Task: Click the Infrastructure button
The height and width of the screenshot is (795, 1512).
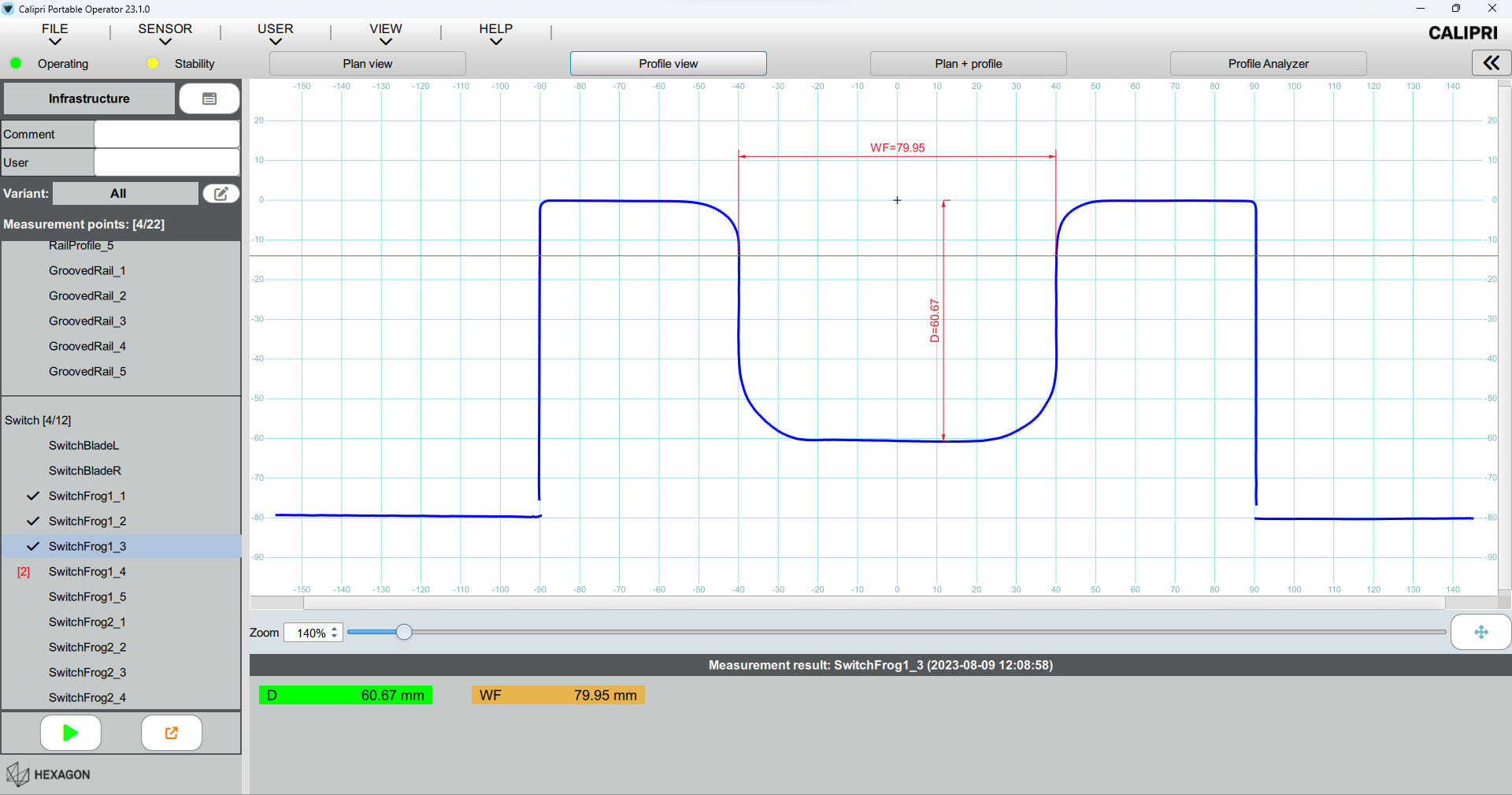Action: (x=89, y=98)
